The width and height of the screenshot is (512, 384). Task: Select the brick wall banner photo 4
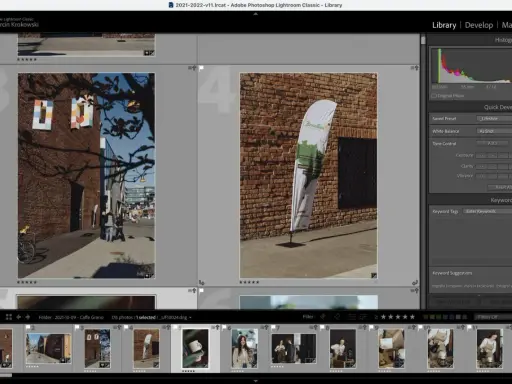pyautogui.click(x=308, y=176)
